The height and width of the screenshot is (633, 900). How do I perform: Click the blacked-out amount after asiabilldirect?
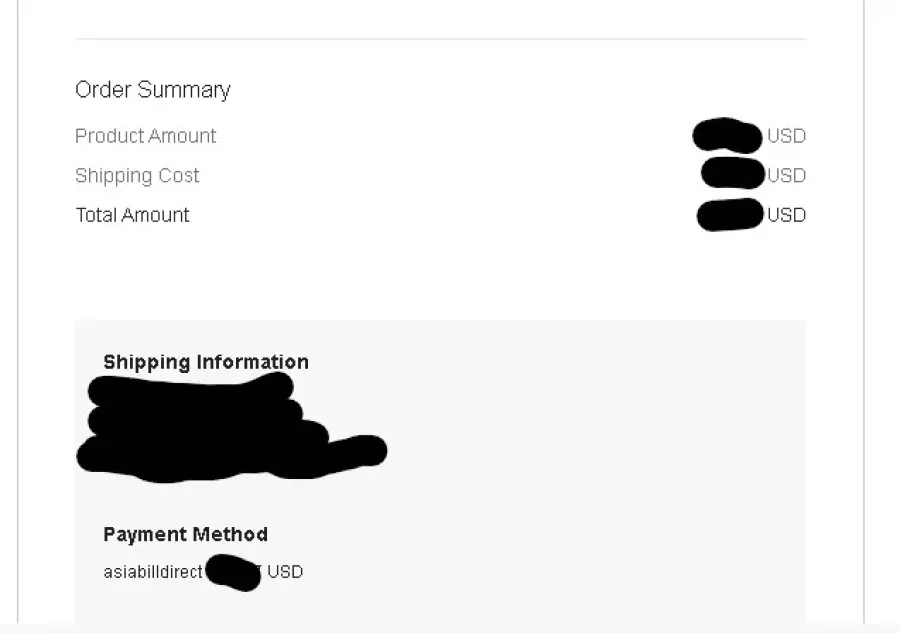tap(233, 572)
